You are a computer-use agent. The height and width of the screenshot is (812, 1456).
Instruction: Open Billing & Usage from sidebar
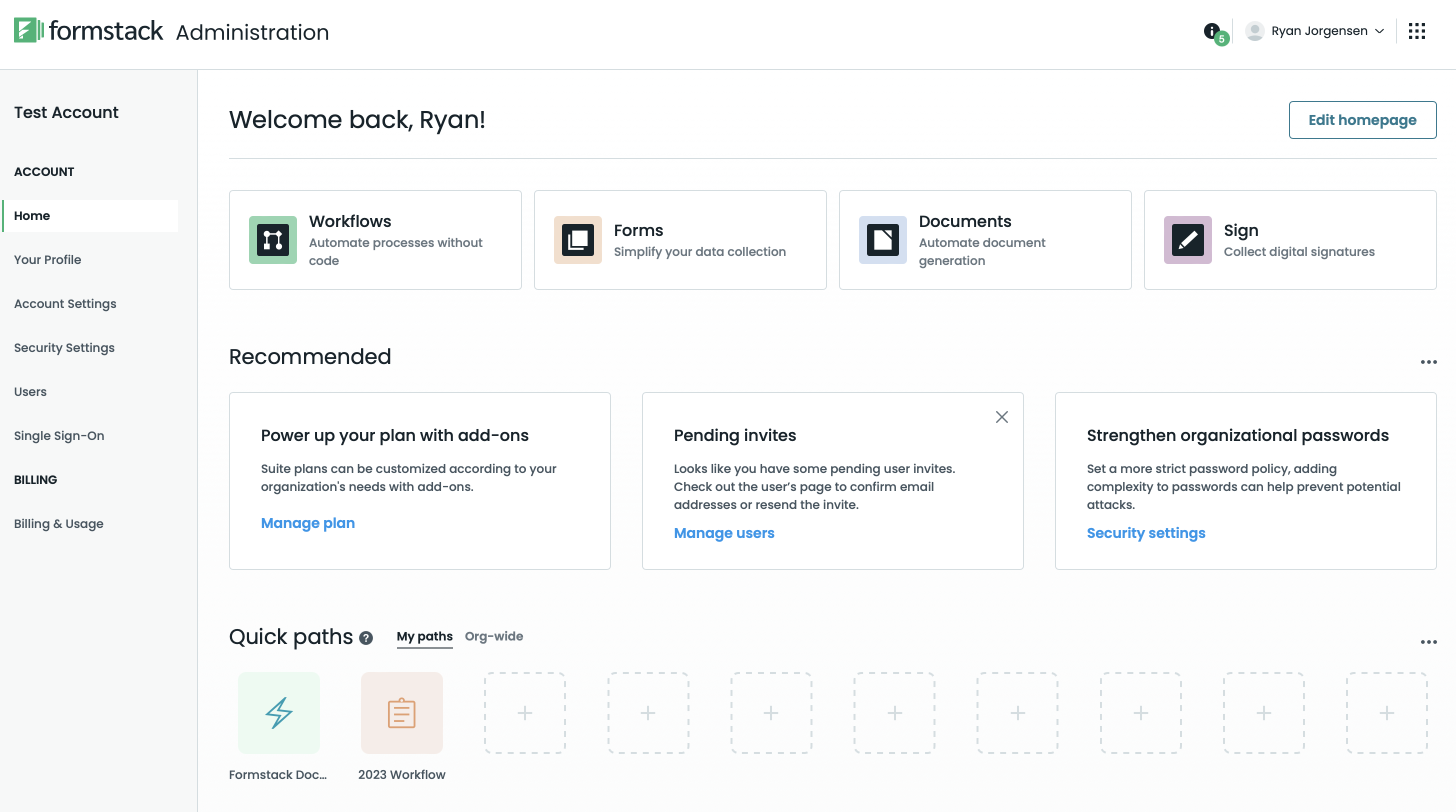coord(58,524)
